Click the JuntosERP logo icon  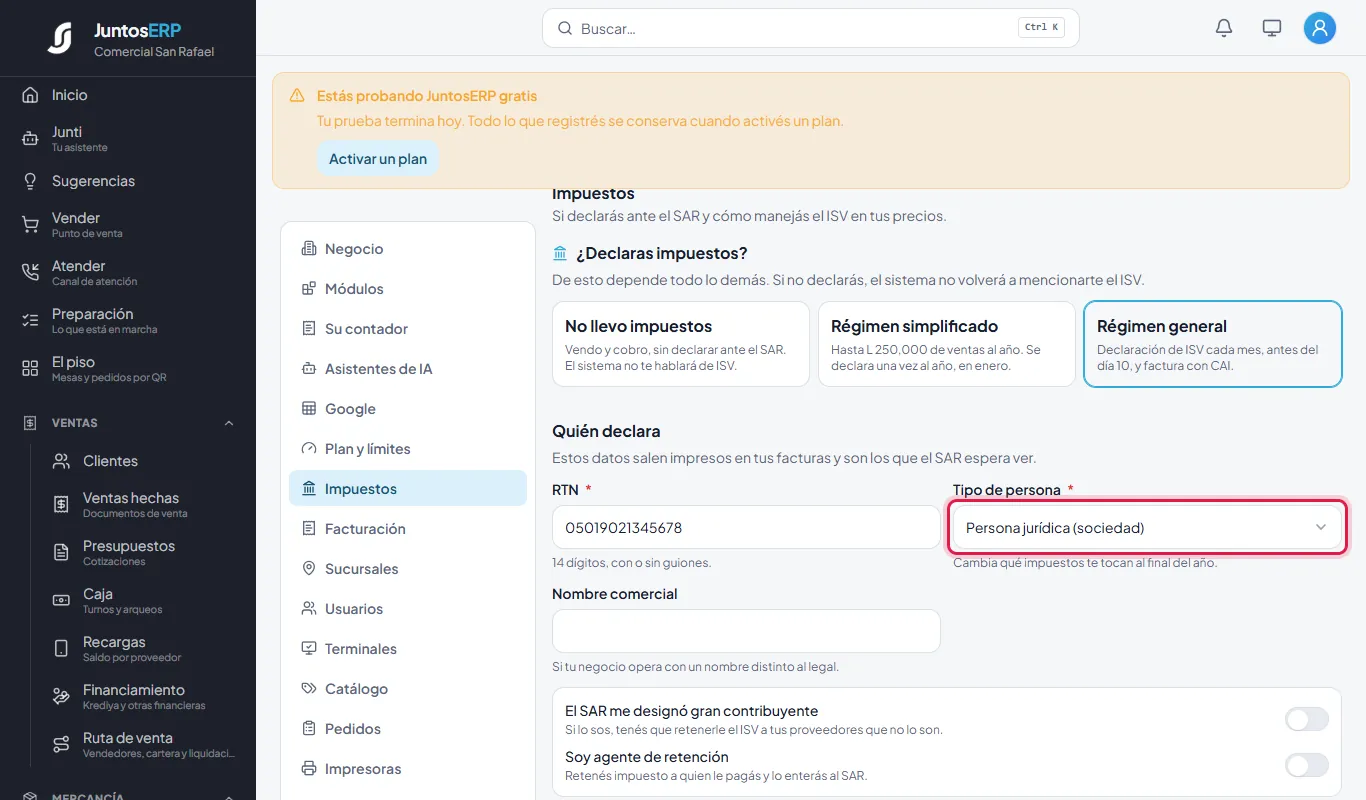click(x=60, y=38)
